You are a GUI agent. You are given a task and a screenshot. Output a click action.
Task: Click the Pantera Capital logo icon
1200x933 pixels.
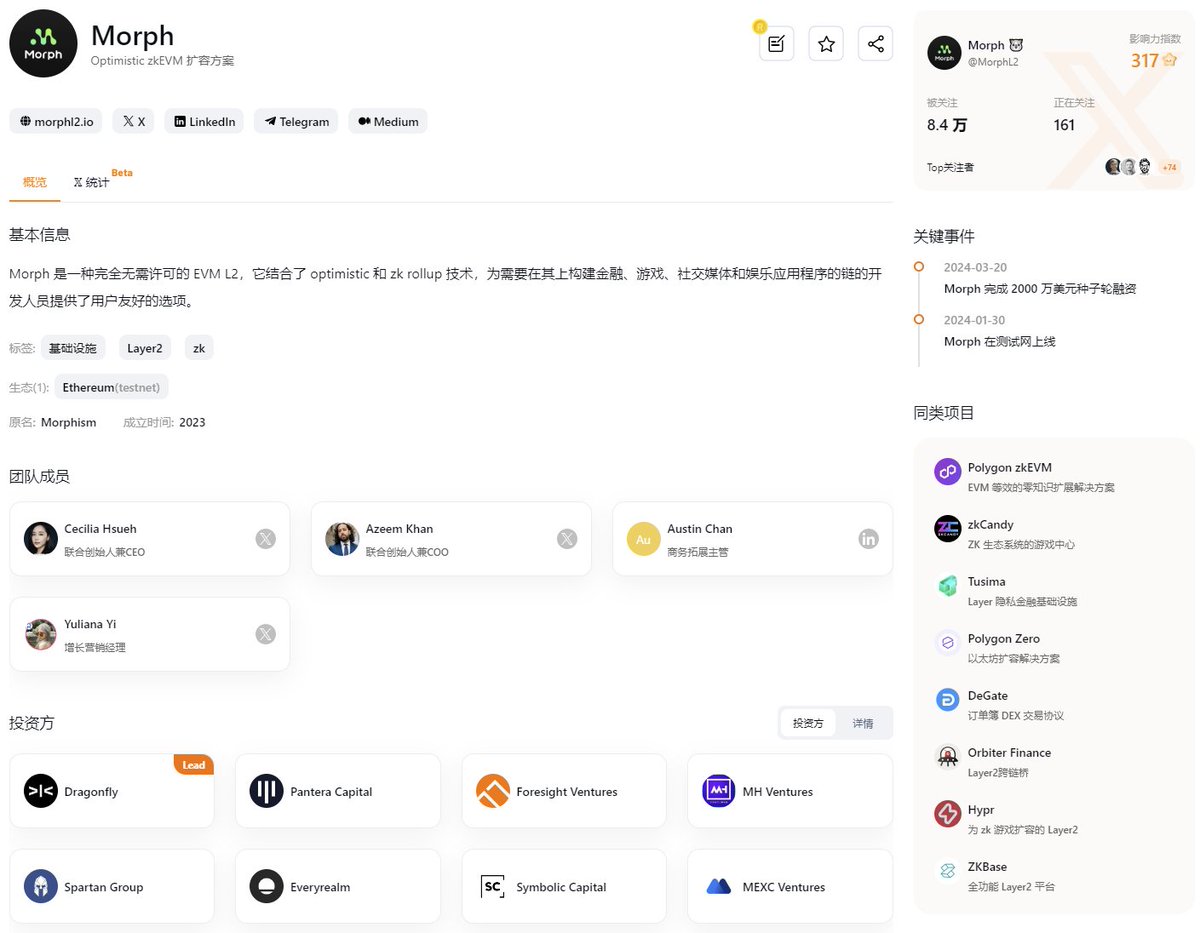(267, 791)
